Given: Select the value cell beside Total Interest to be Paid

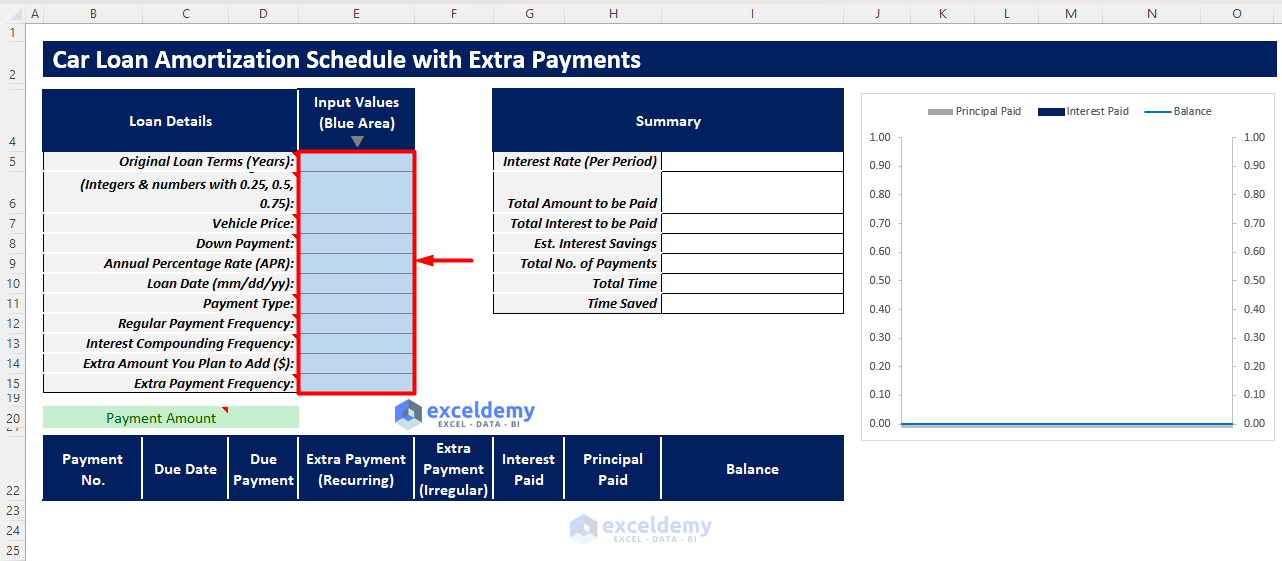Looking at the screenshot, I should (753, 223).
